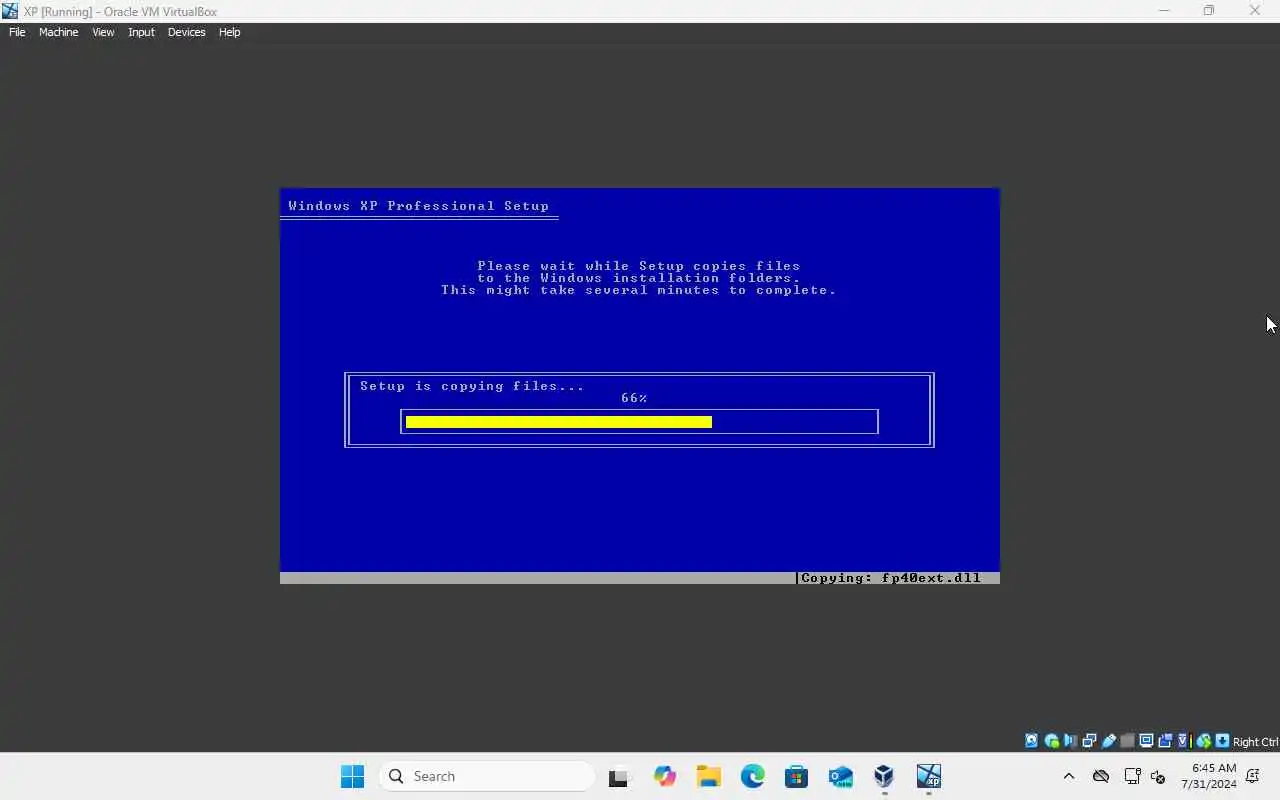Click the hard disk activity indicator icon
Viewport: 1280px width, 800px height.
pos(1031,741)
